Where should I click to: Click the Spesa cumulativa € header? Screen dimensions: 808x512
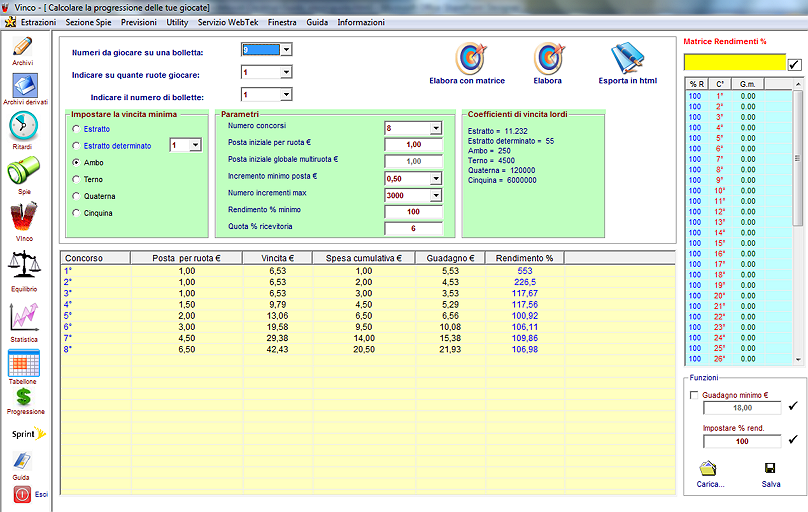pos(364,258)
